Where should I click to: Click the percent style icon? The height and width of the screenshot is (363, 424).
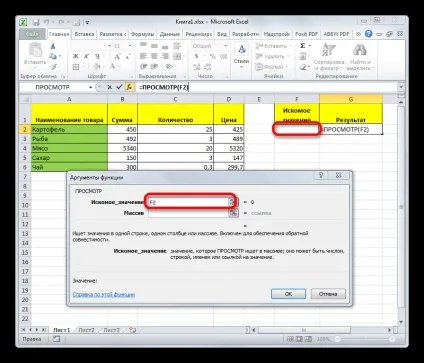[213, 56]
